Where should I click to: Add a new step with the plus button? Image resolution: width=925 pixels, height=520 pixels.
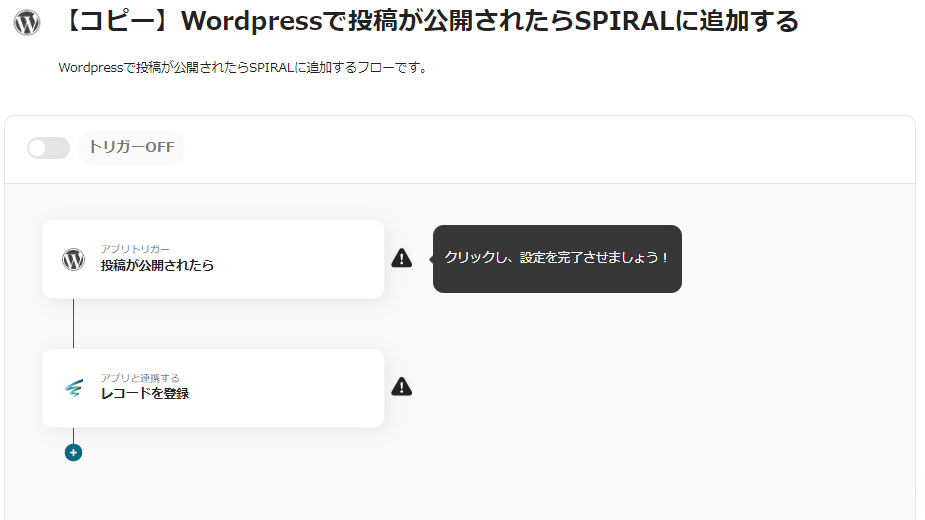coord(73,453)
